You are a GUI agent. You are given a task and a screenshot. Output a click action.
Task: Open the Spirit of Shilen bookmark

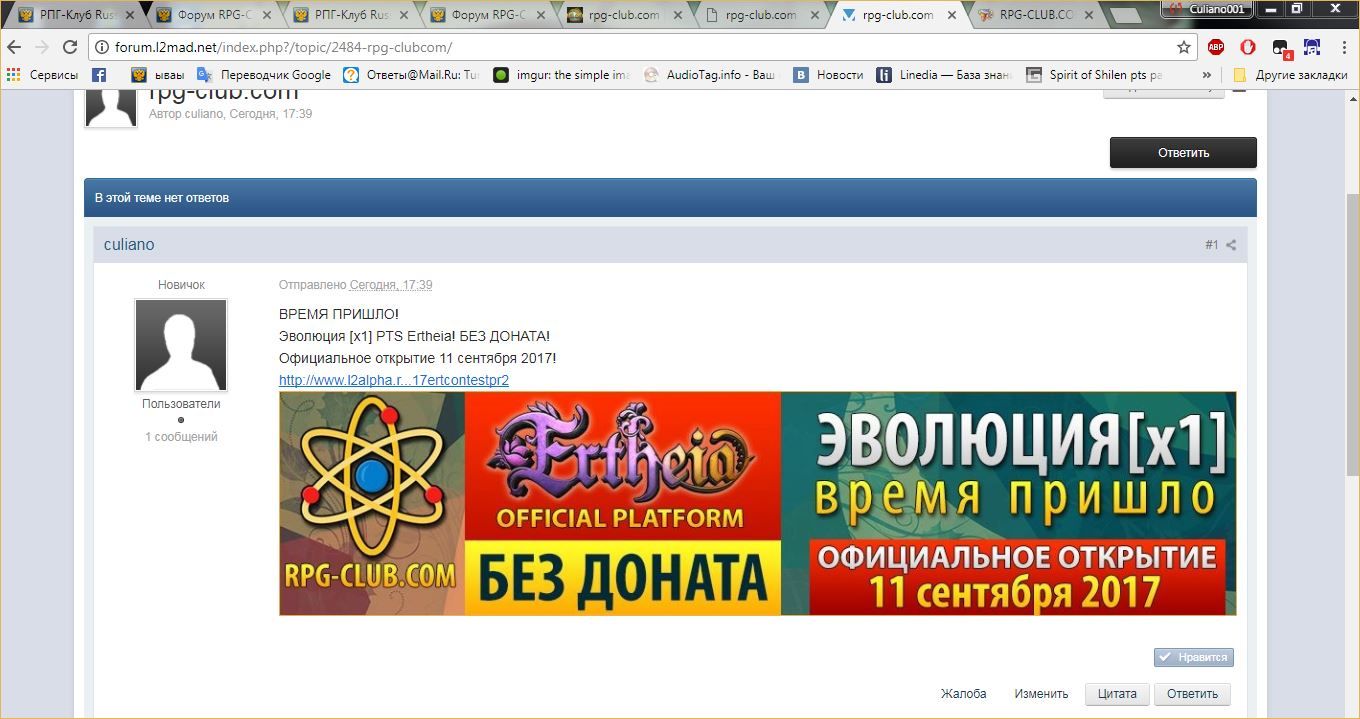[1094, 75]
